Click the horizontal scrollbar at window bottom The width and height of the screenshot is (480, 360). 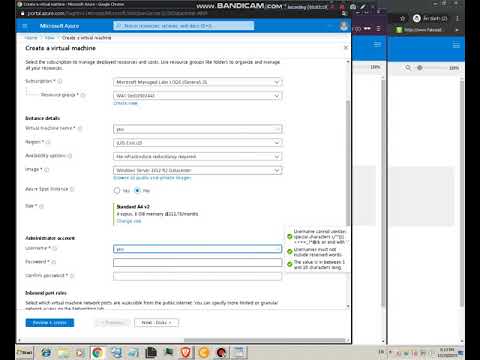pyautogui.click(x=265, y=340)
